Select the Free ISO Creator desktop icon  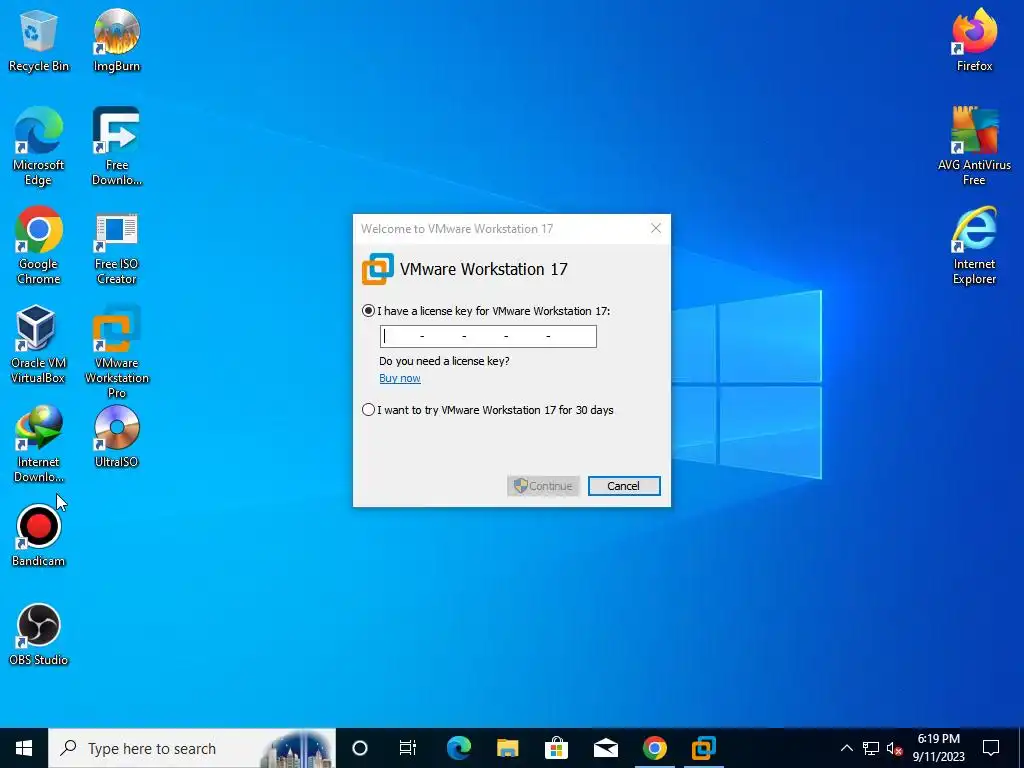(x=116, y=246)
